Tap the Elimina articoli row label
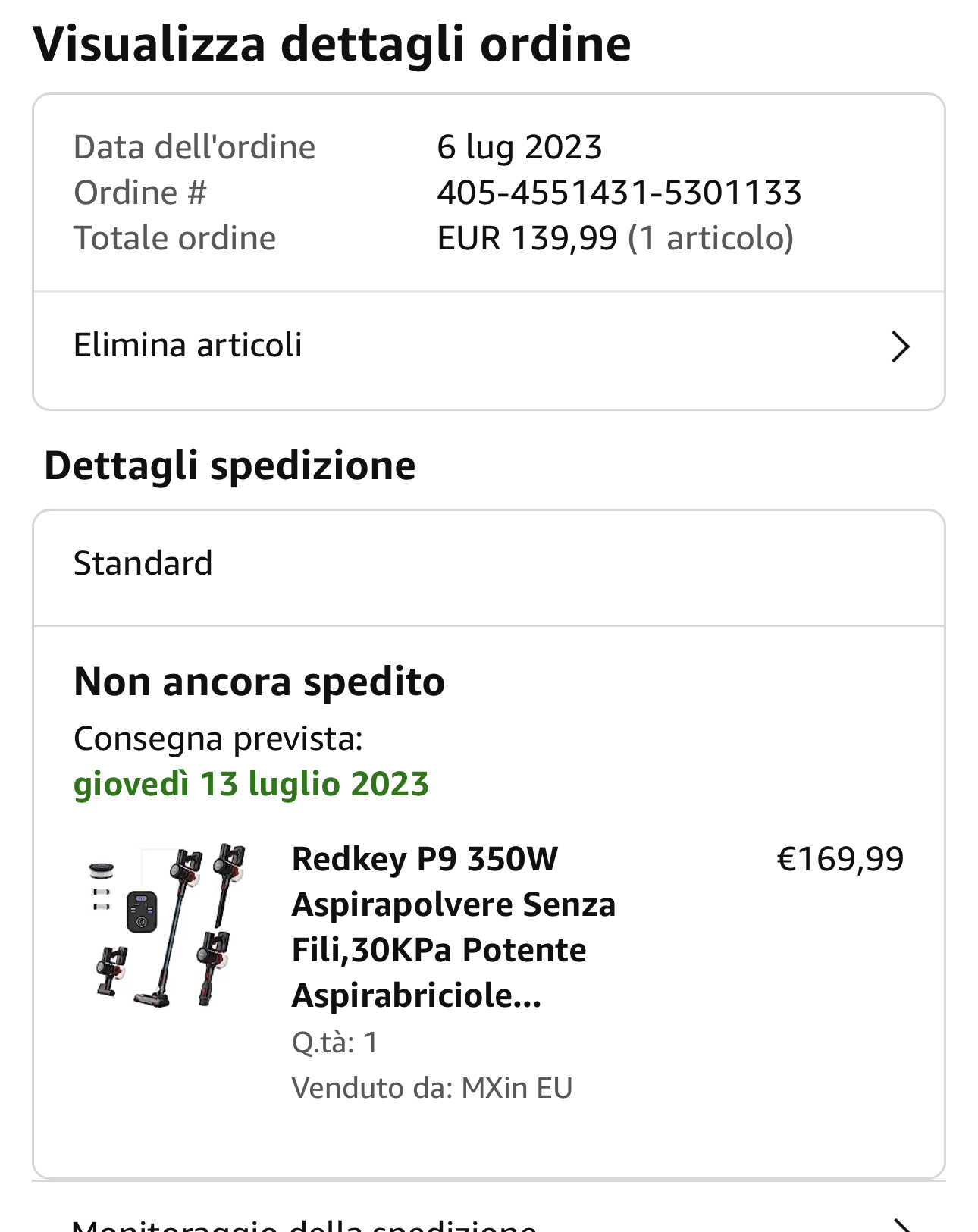This screenshot has height=1232, width=978. 187,346
